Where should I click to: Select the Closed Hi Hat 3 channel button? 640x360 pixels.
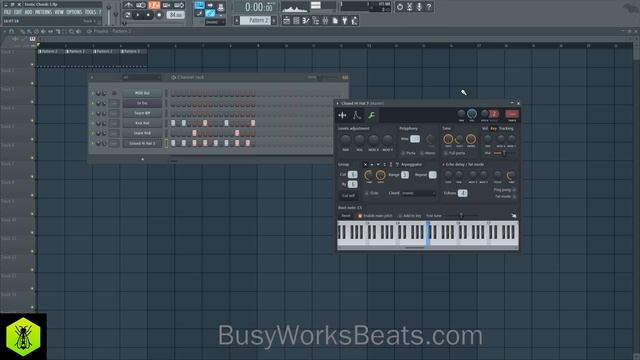[x=142, y=143]
